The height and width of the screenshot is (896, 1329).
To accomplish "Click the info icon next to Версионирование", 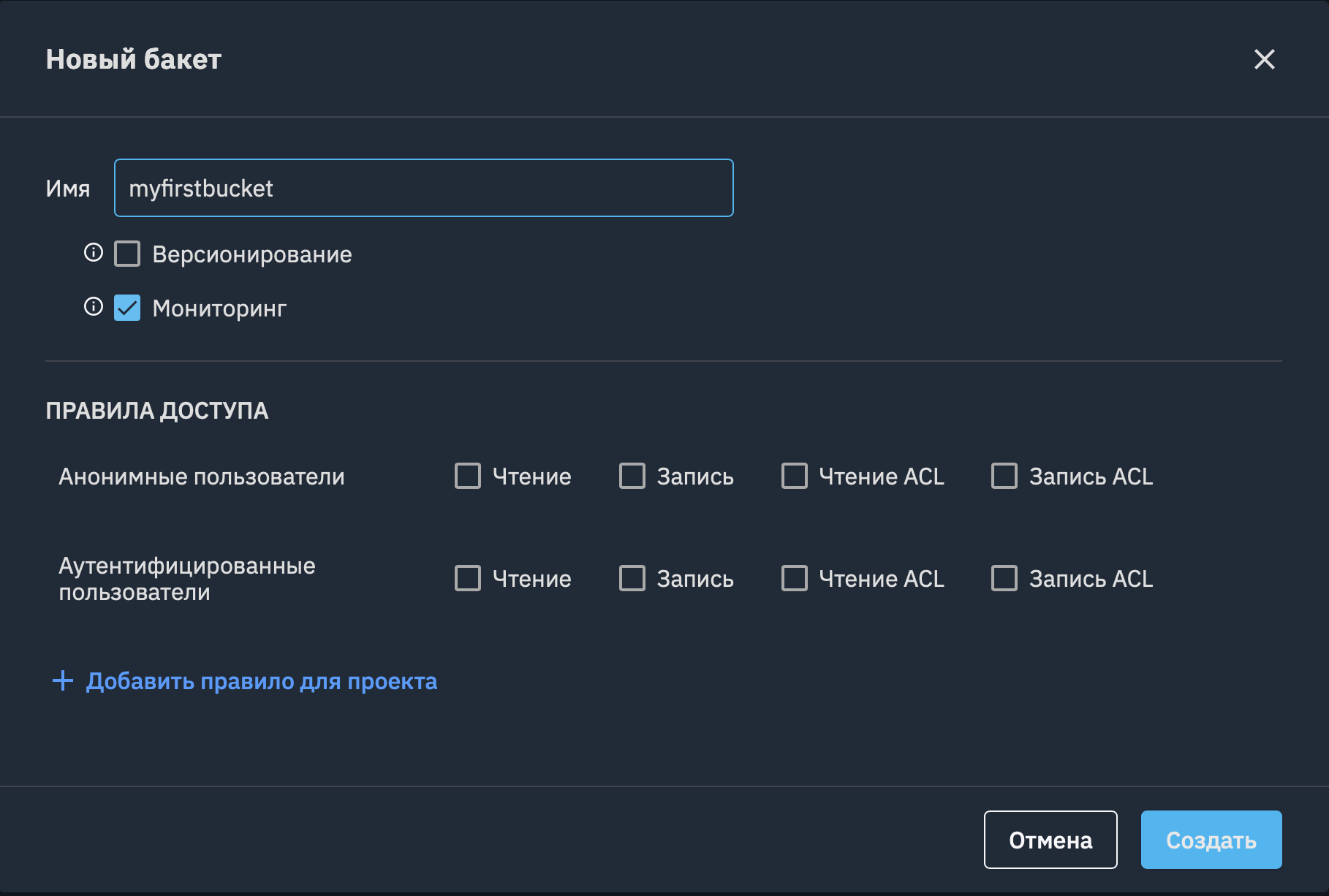I will [x=94, y=253].
